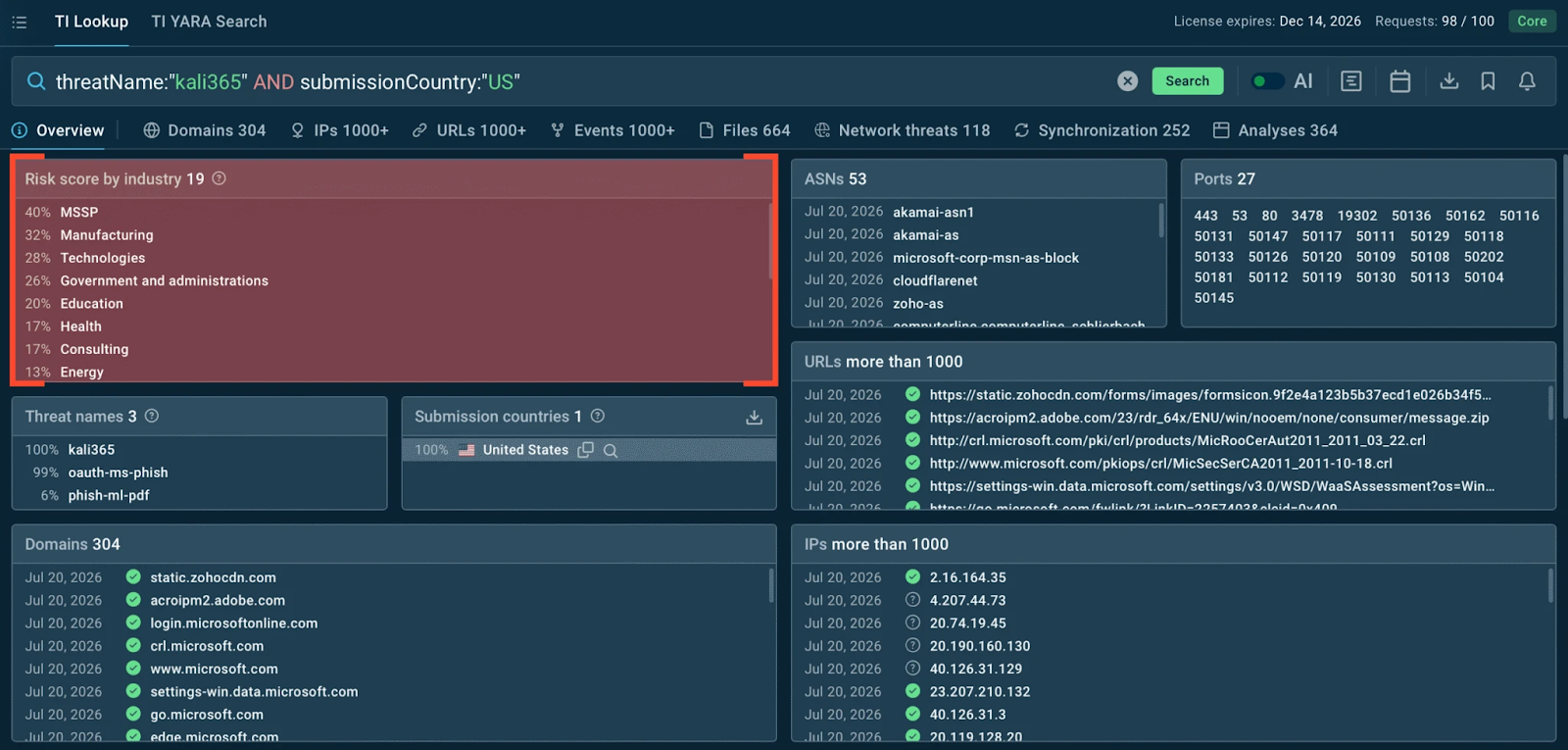The height and width of the screenshot is (750, 1568).
Task: Click the kali365 threat name
Action: point(91,450)
